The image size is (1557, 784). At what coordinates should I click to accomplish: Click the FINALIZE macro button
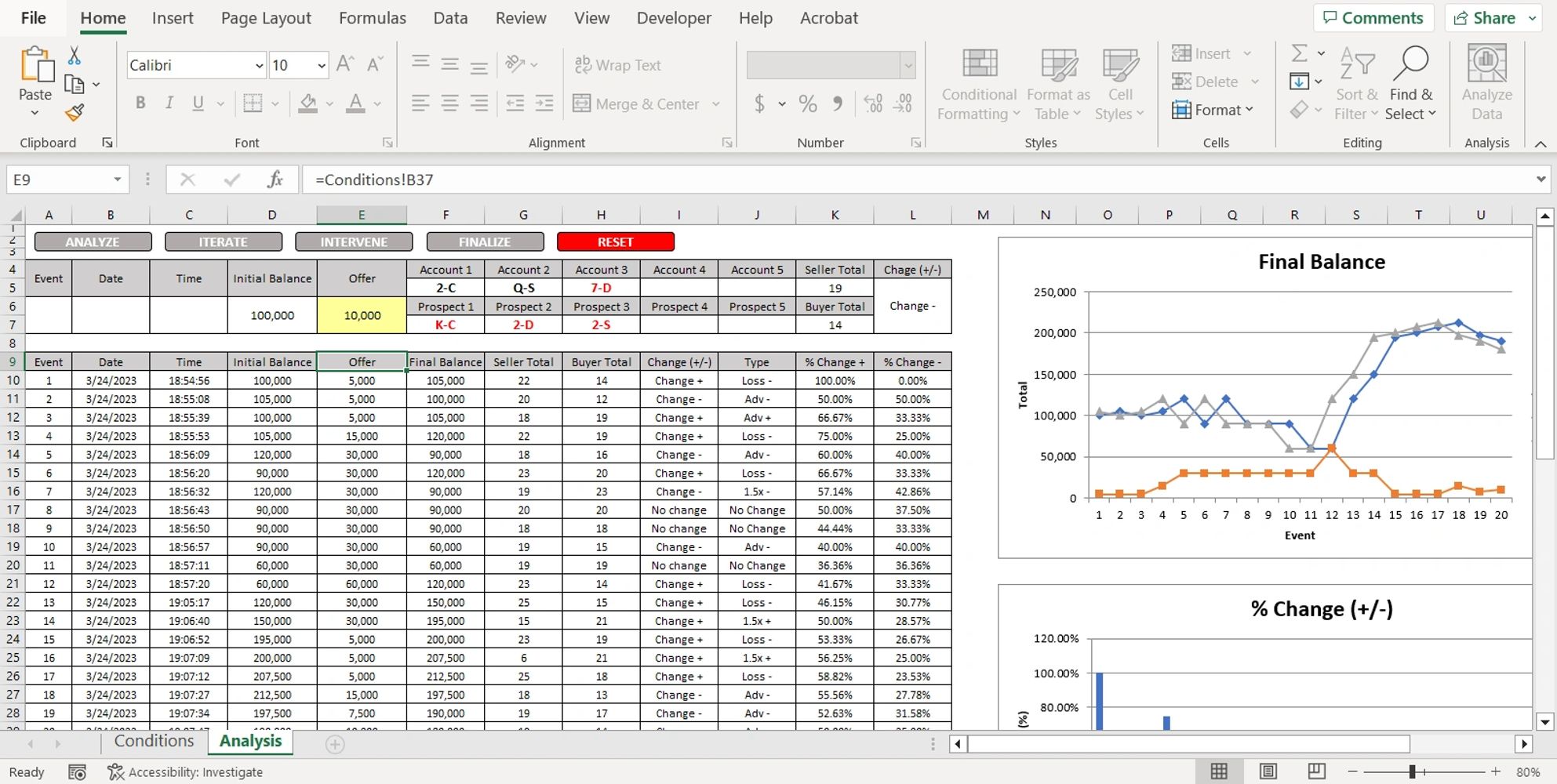(x=485, y=242)
